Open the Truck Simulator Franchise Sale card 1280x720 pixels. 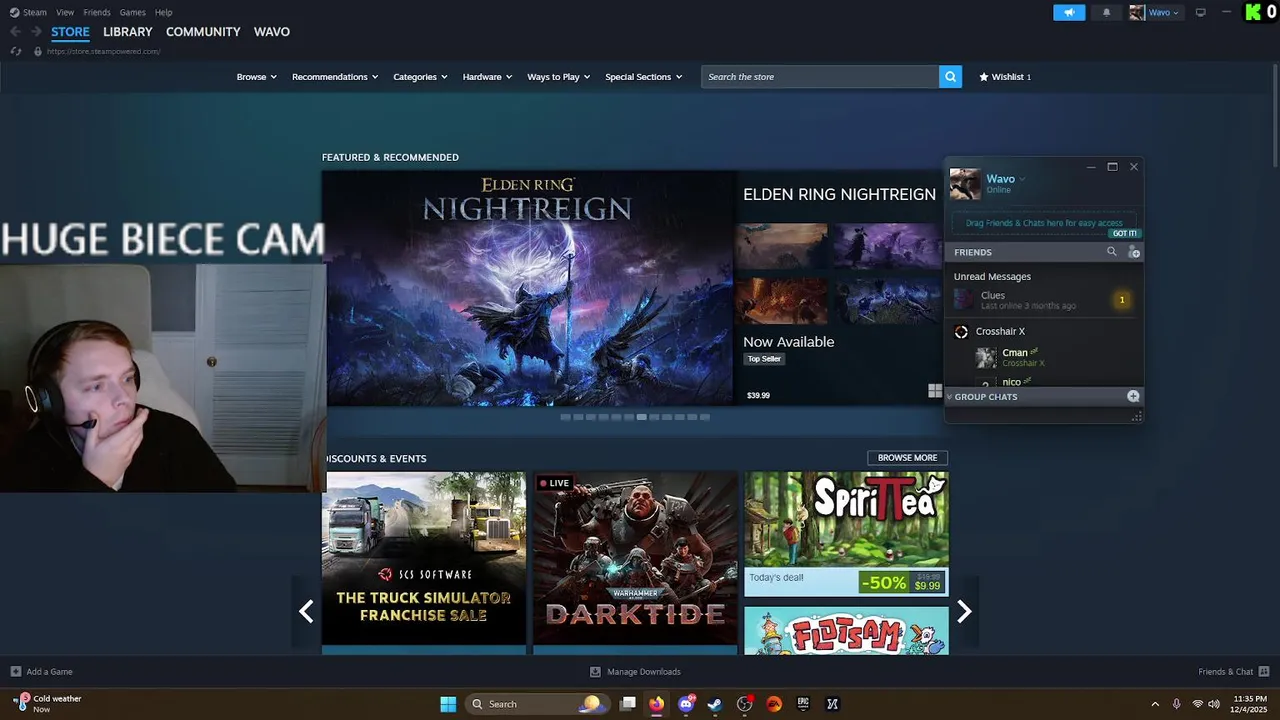point(424,558)
